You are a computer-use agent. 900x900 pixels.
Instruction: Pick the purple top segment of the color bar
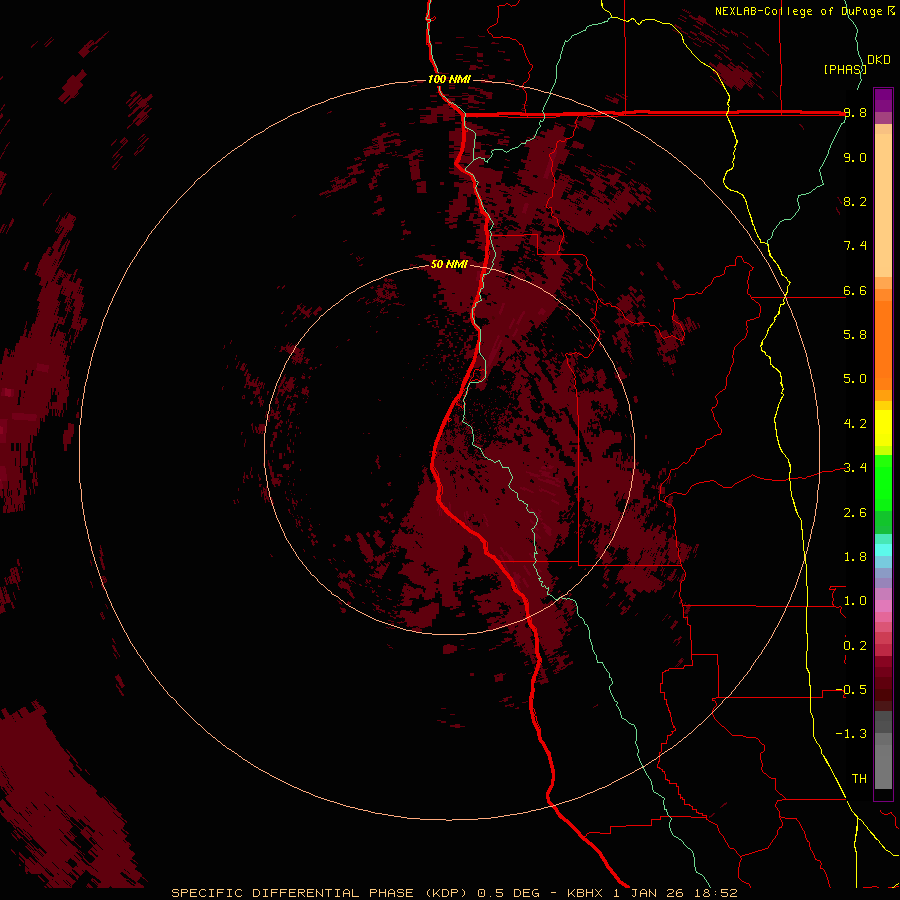[883, 100]
